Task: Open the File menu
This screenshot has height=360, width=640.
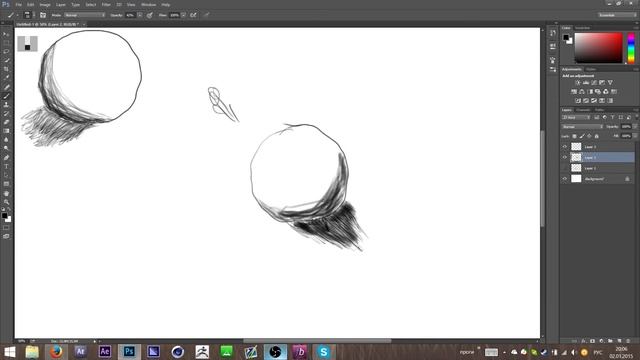Action: coord(18,4)
